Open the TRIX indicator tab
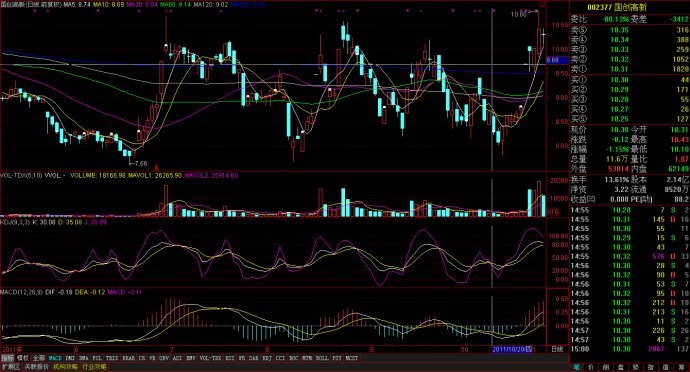The width and height of the screenshot is (690, 372). pyautogui.click(x=112, y=358)
